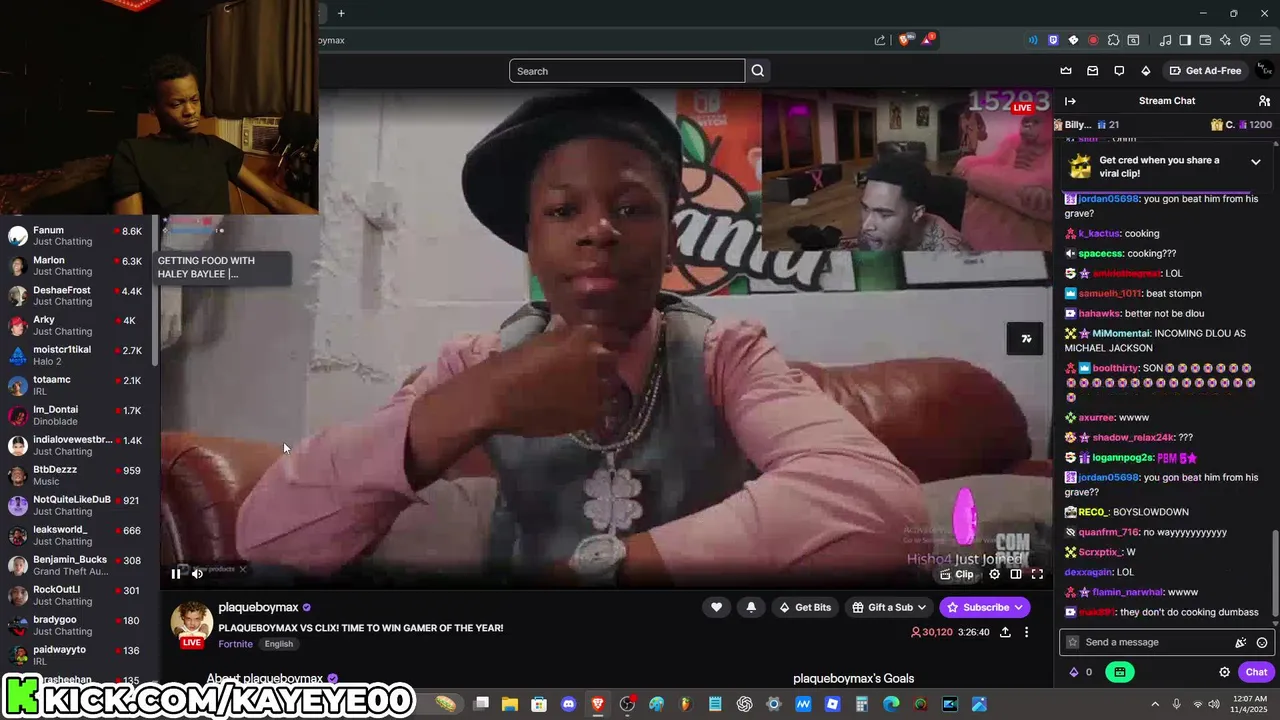Image resolution: width=1280 pixels, height=720 pixels.
Task: Open the Subscribe dropdown button
Action: [985, 607]
